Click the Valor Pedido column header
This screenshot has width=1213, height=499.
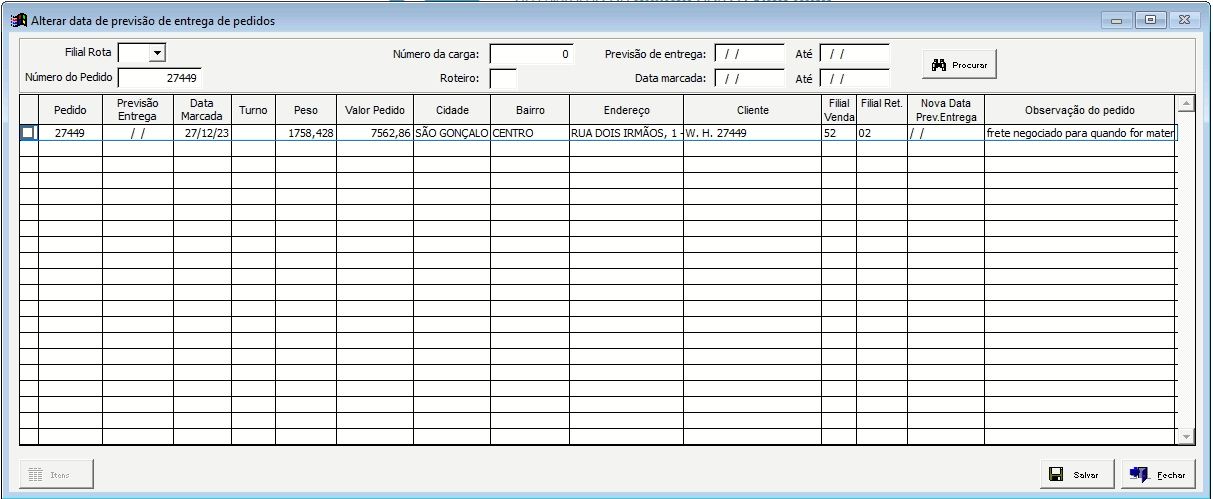coord(375,110)
